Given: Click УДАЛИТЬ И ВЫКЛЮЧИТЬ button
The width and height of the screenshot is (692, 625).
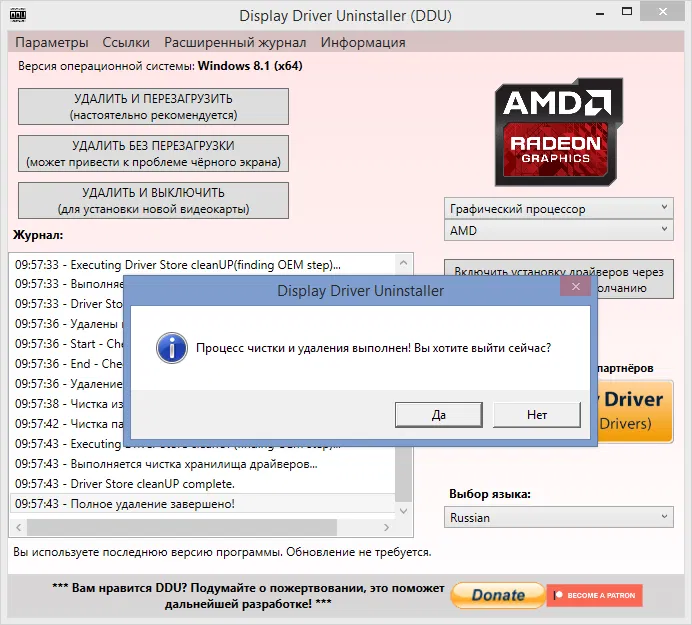Looking at the screenshot, I should 153,200.
